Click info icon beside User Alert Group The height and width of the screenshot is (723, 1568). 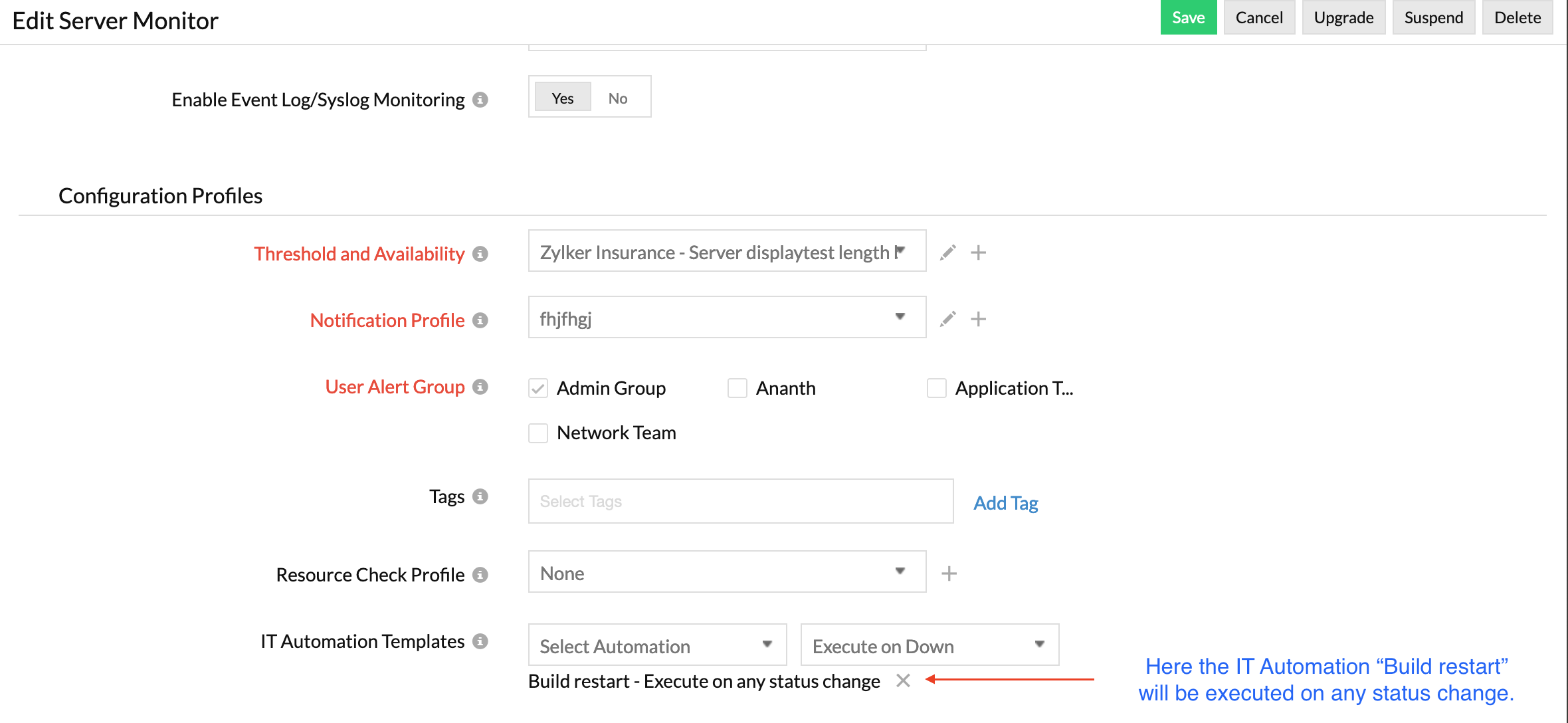pyautogui.click(x=480, y=387)
